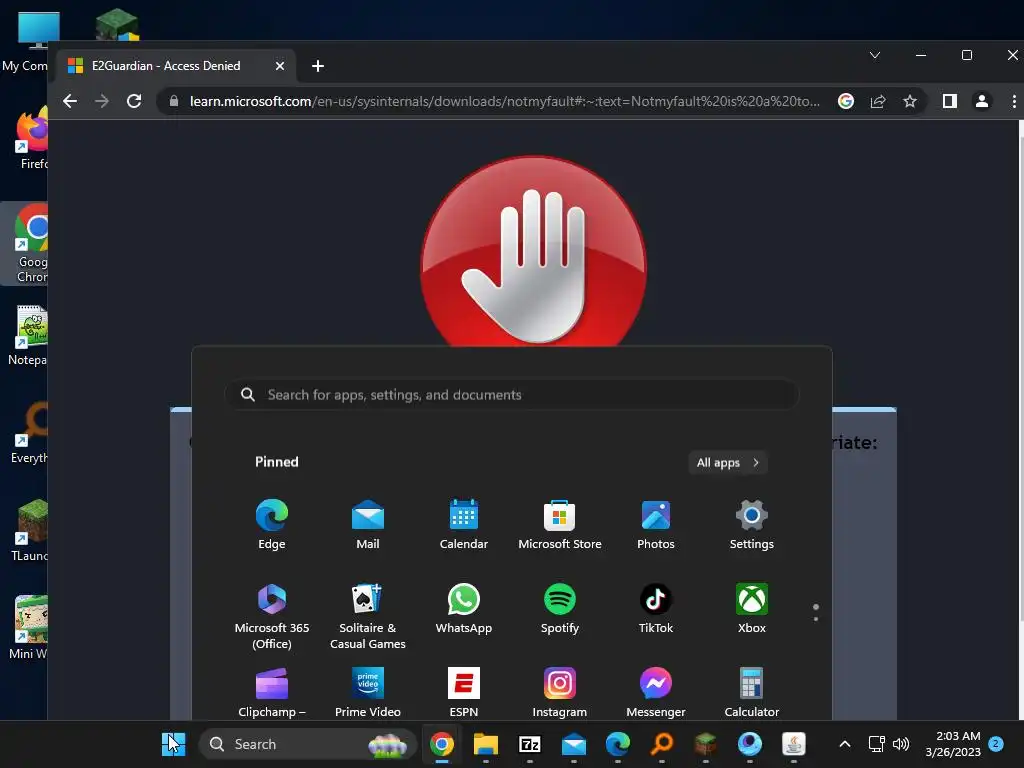
Task: Go to next page of pinned apps
Action: (x=816, y=618)
